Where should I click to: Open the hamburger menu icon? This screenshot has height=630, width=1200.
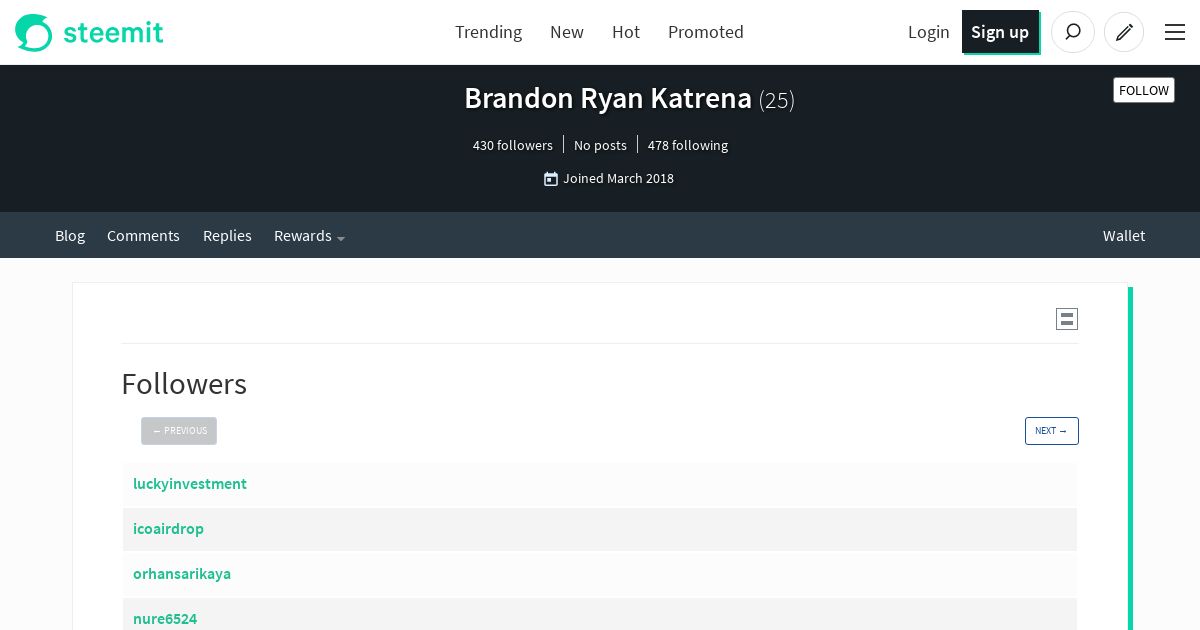pos(1175,32)
